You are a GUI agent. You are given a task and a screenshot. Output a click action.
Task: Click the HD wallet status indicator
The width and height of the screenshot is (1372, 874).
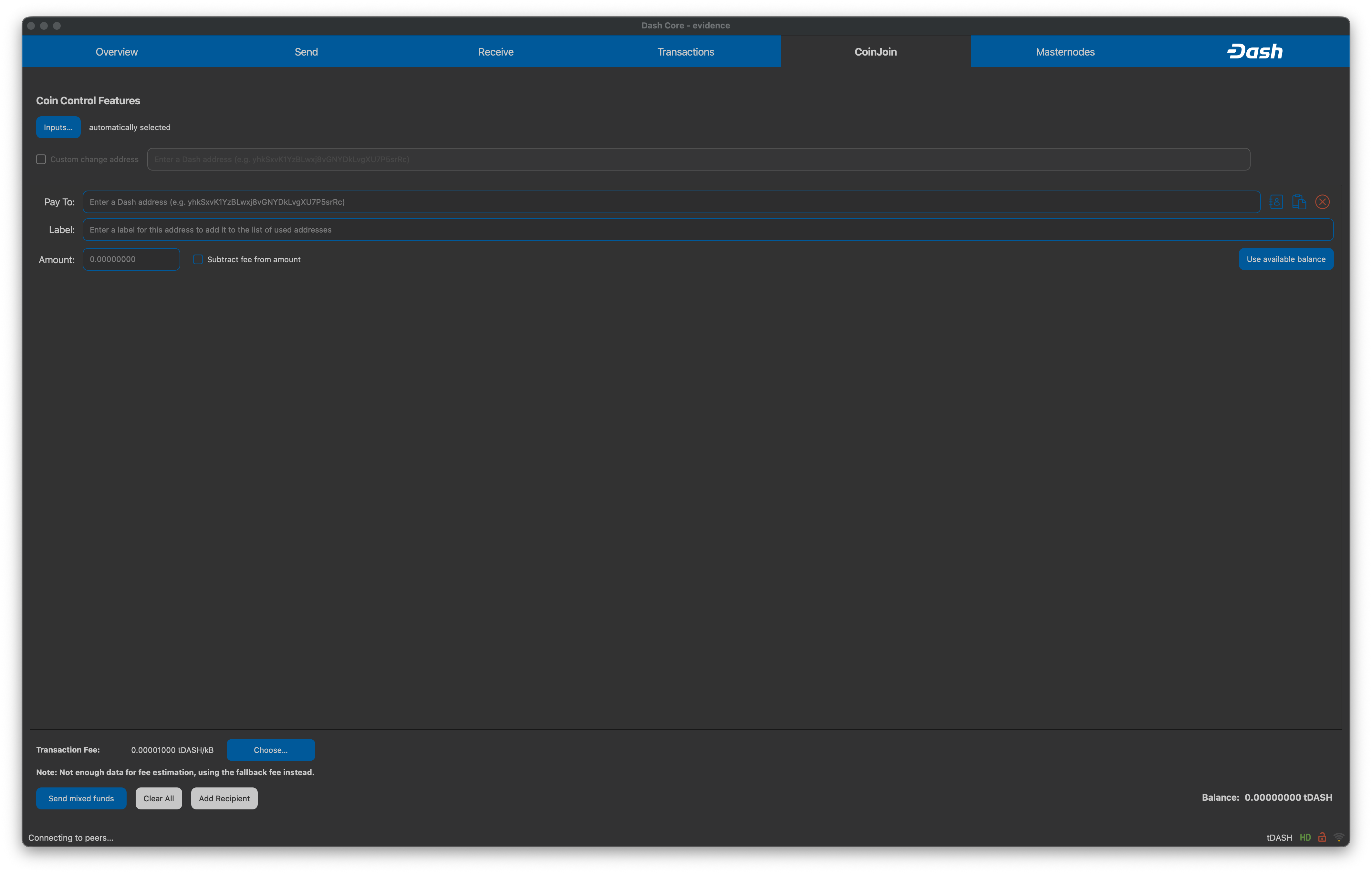[1305, 837]
